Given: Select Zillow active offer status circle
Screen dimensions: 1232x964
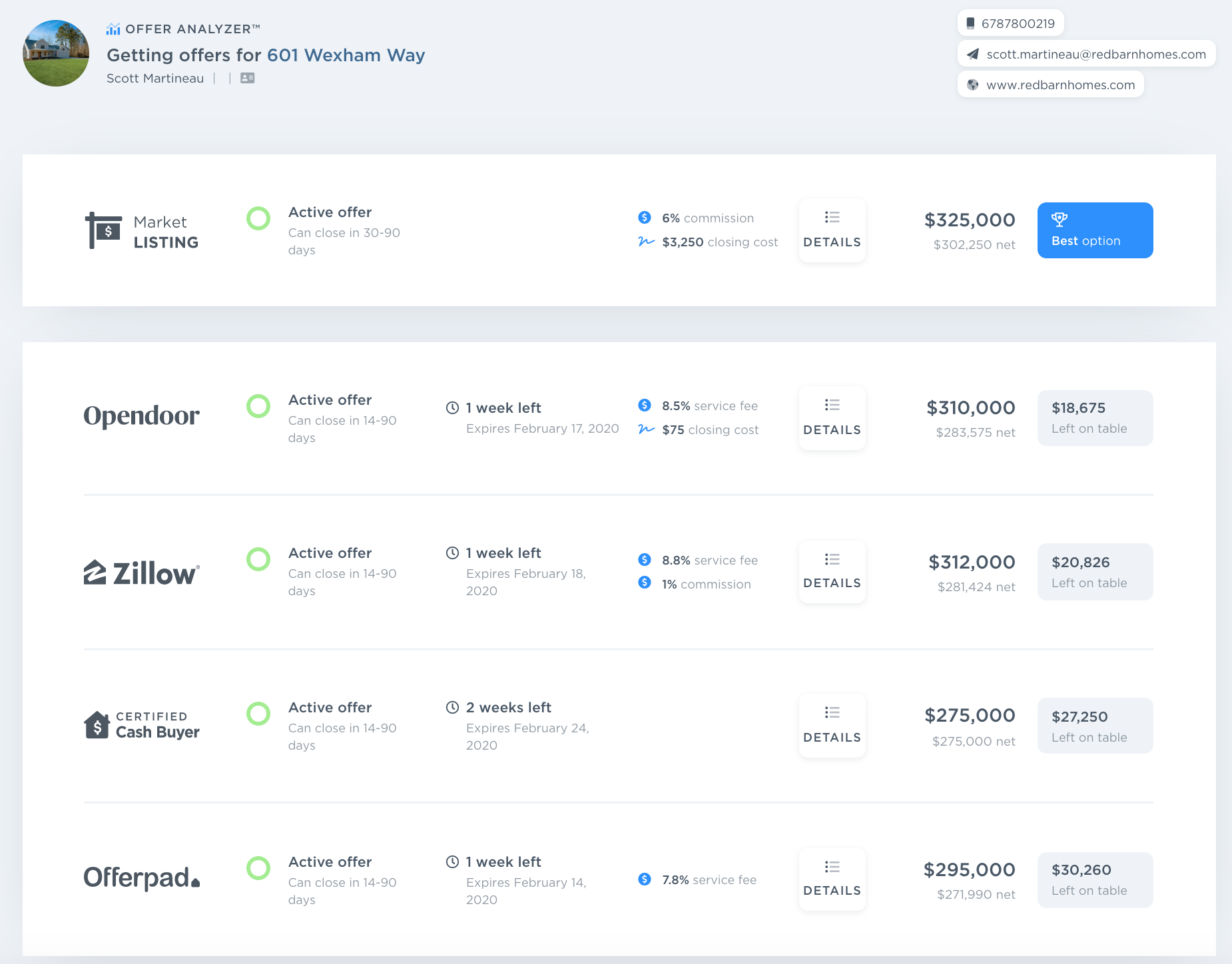Looking at the screenshot, I should pyautogui.click(x=258, y=559).
